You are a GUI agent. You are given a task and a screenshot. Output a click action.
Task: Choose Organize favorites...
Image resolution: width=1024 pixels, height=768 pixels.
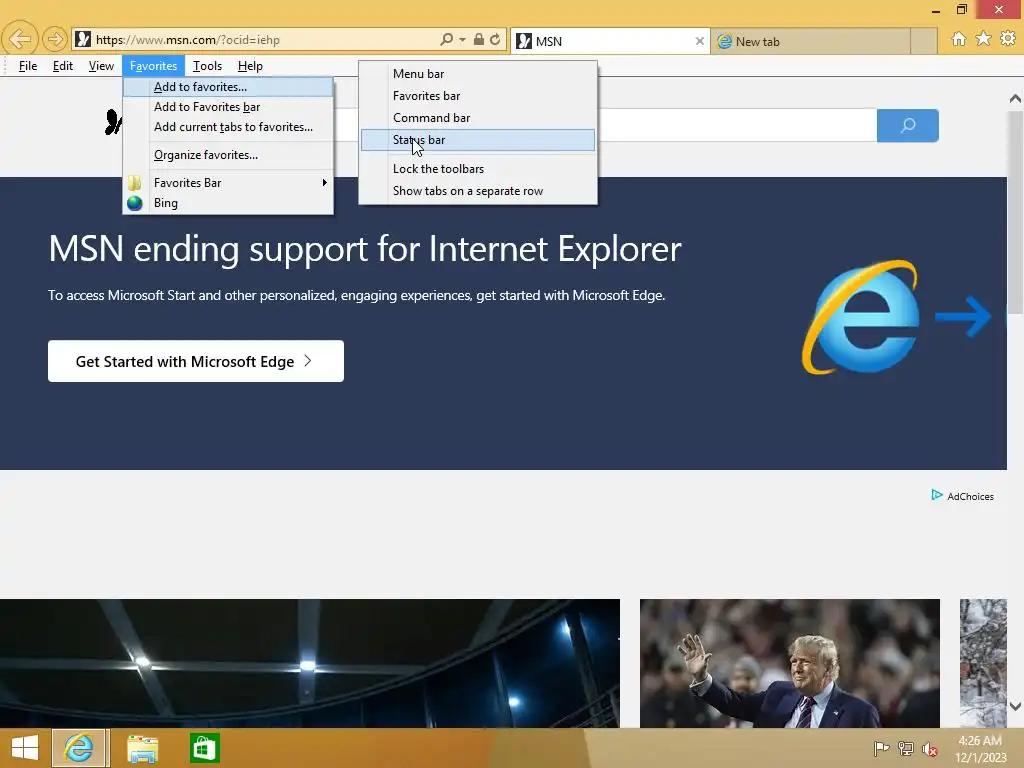[228, 155]
